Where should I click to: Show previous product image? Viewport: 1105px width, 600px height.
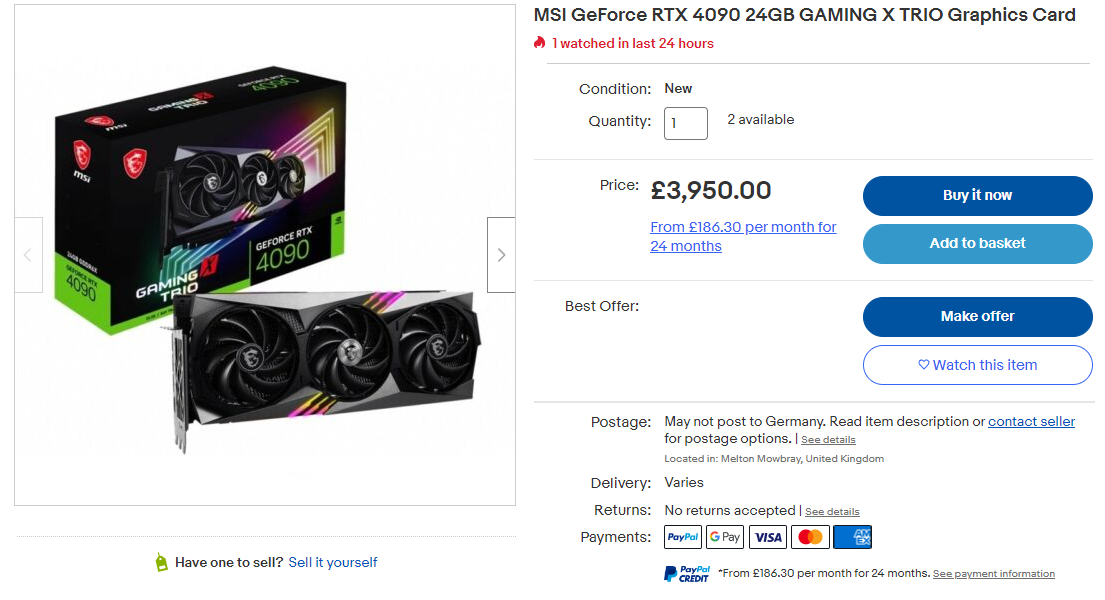[28, 255]
